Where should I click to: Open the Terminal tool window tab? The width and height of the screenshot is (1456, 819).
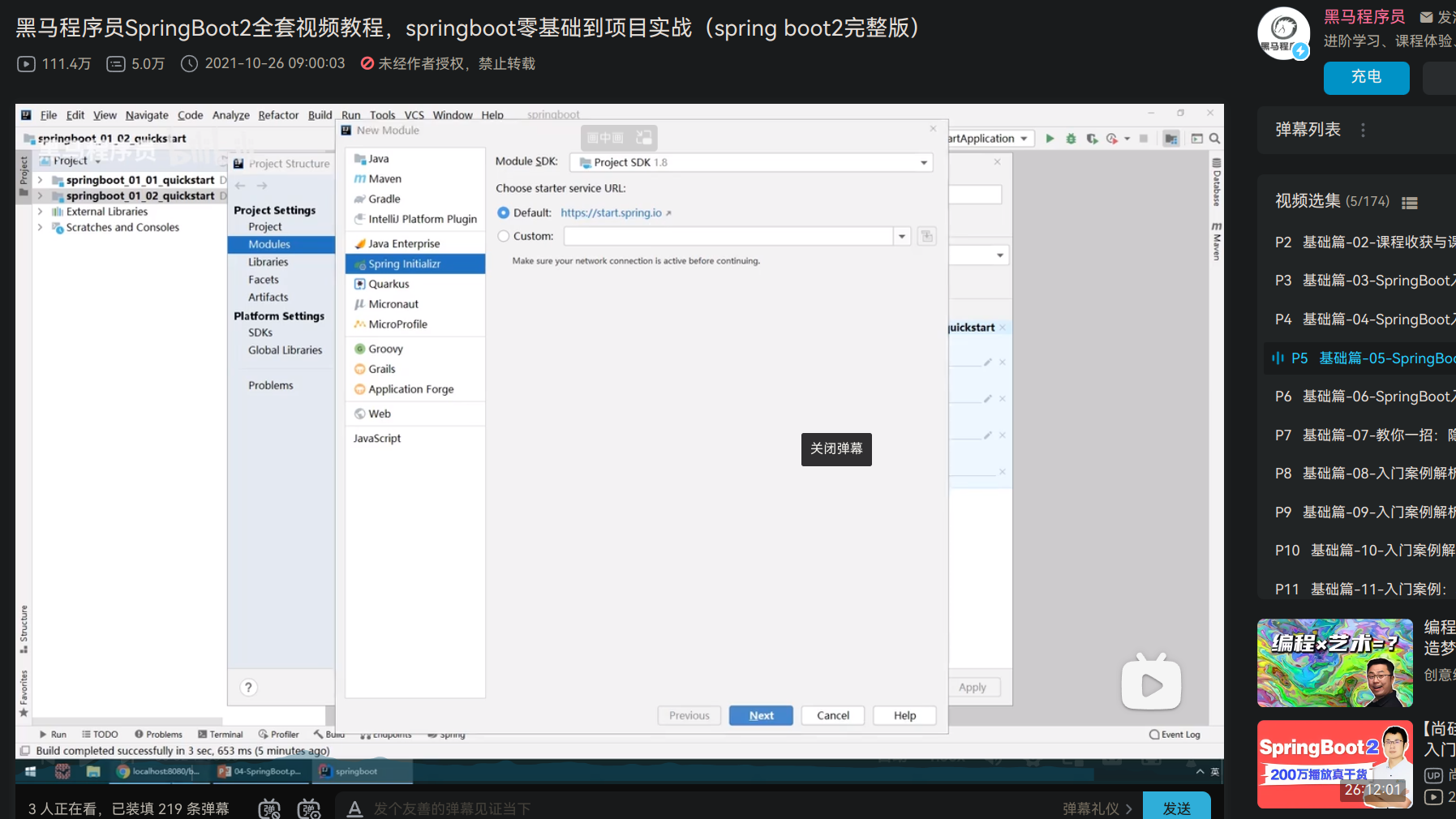[221, 735]
